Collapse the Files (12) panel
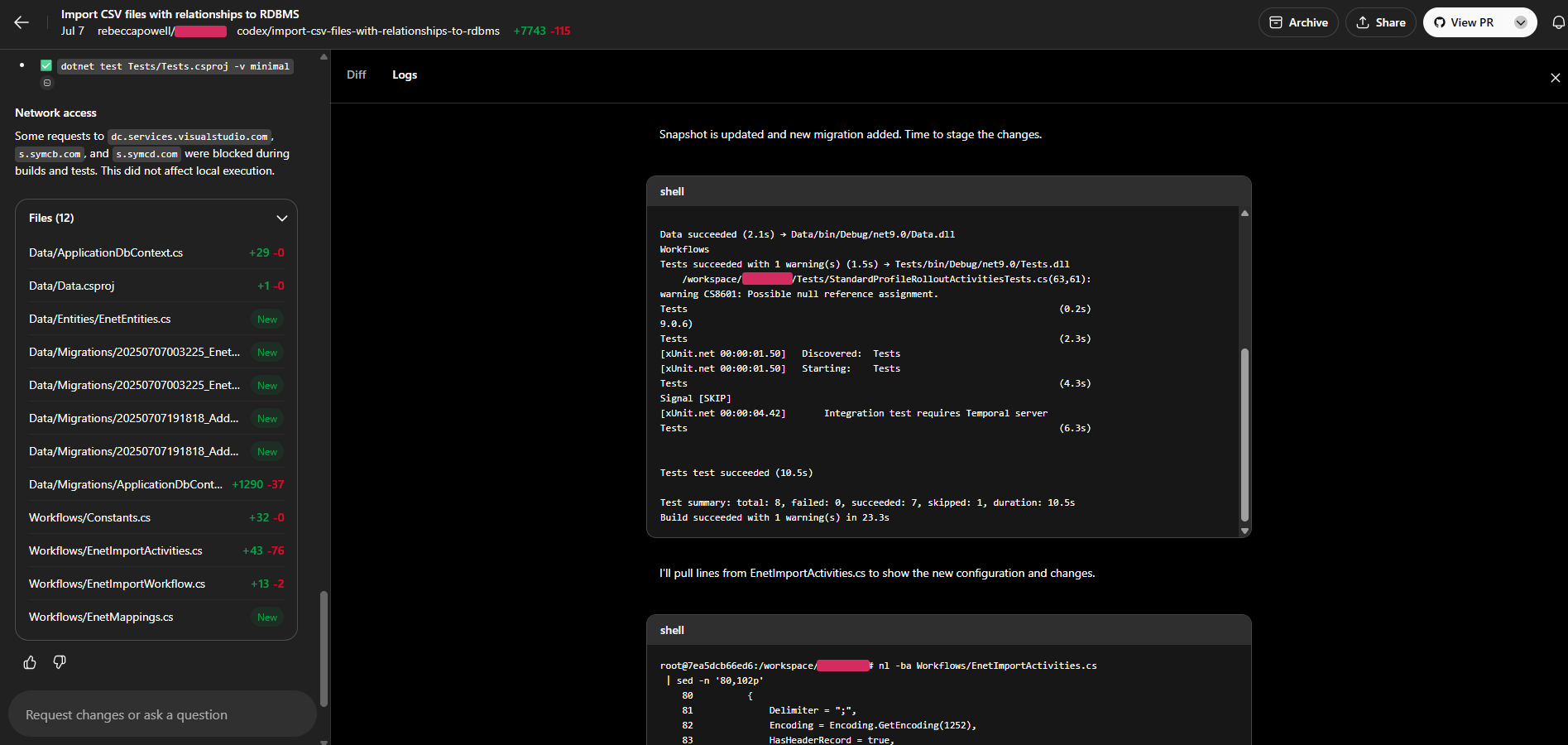 click(x=281, y=218)
